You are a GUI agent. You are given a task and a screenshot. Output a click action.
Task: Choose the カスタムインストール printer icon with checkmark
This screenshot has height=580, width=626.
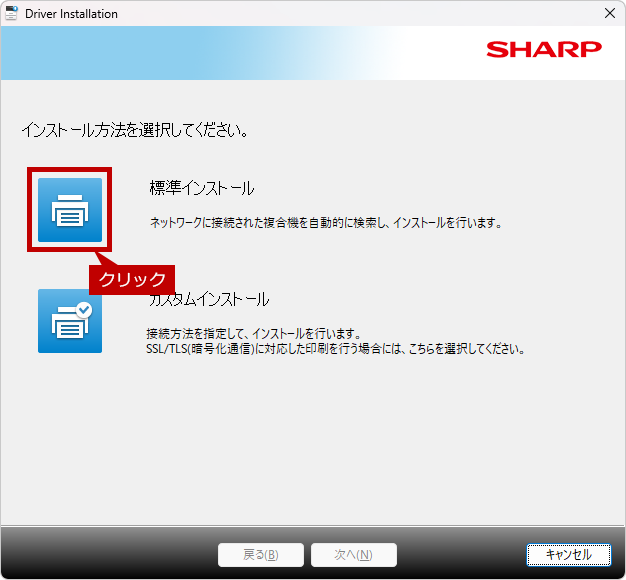click(70, 321)
